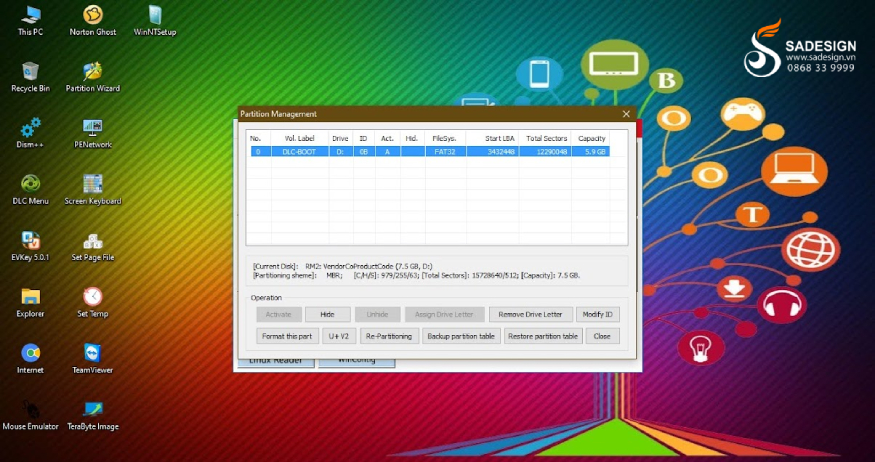The image size is (875, 462).
Task: Close Partition Management with title bar X
Action: click(x=626, y=114)
